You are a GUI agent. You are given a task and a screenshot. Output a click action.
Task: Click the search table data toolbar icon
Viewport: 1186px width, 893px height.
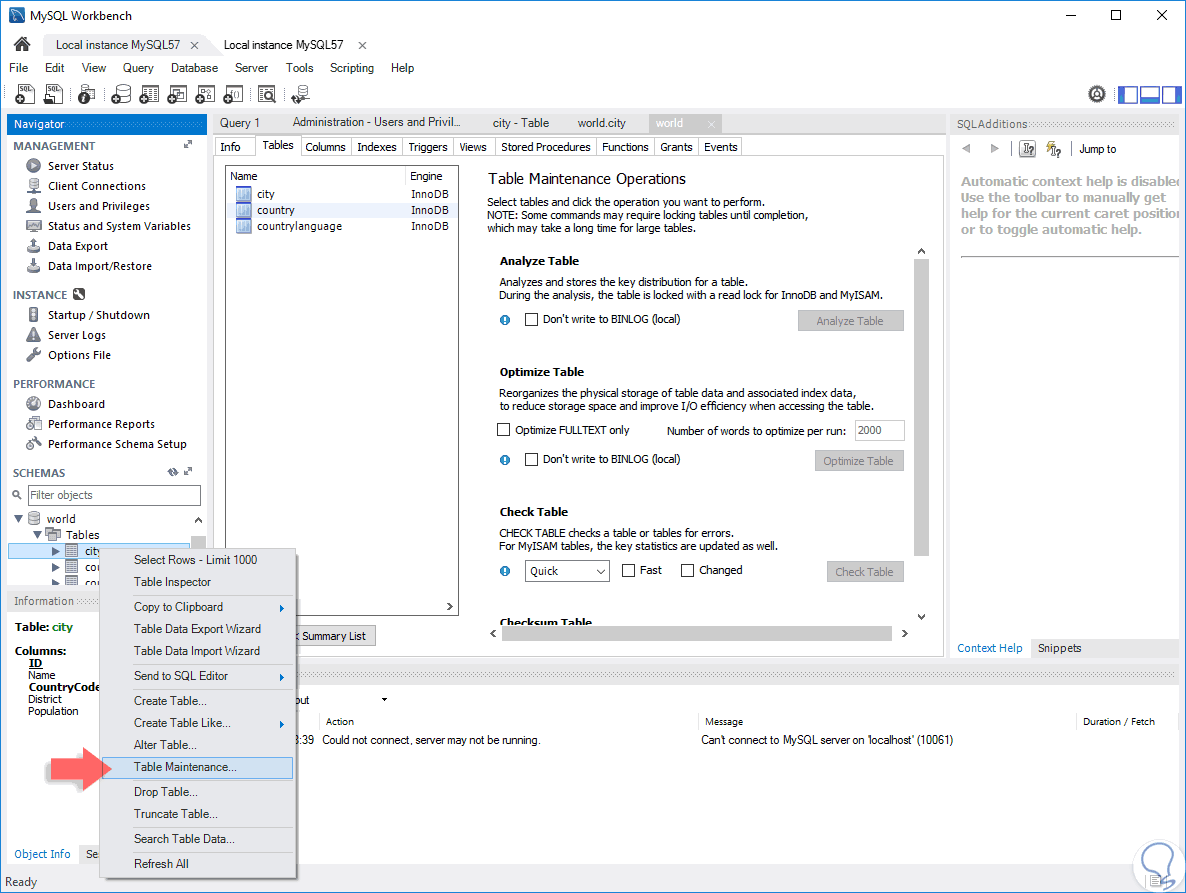(x=266, y=94)
